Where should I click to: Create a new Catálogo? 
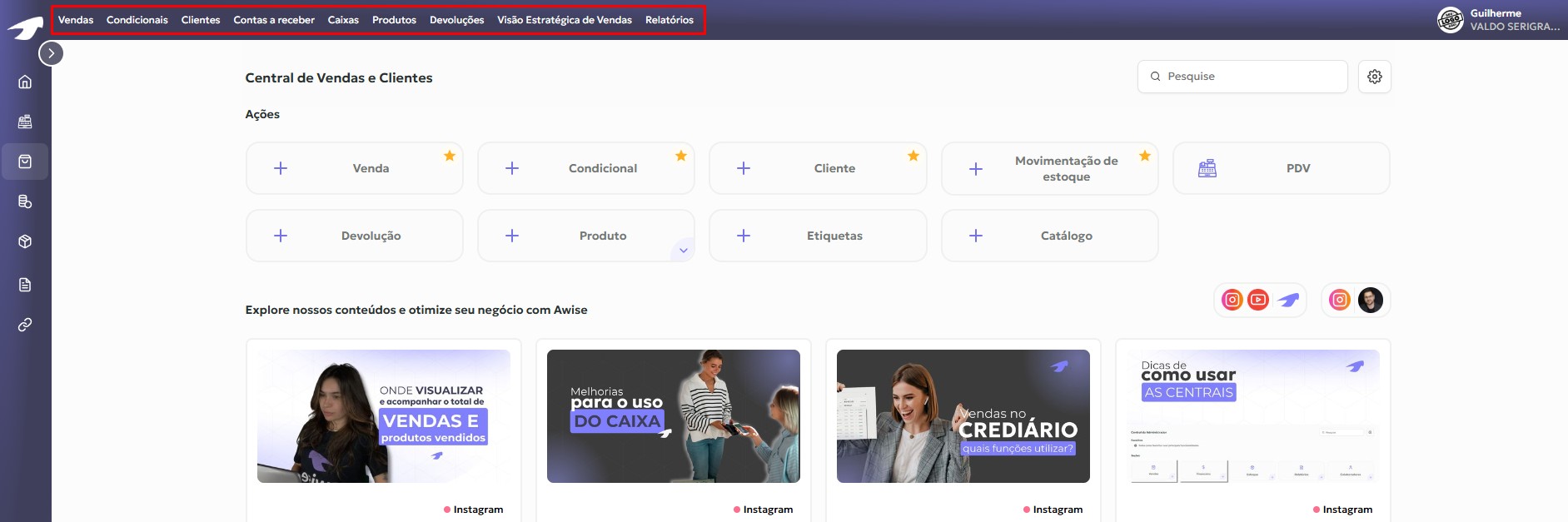pos(1049,236)
